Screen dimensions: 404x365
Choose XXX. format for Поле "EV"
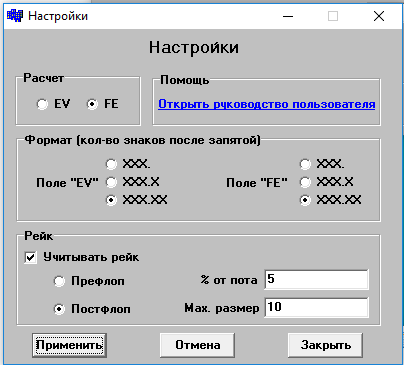(x=111, y=164)
